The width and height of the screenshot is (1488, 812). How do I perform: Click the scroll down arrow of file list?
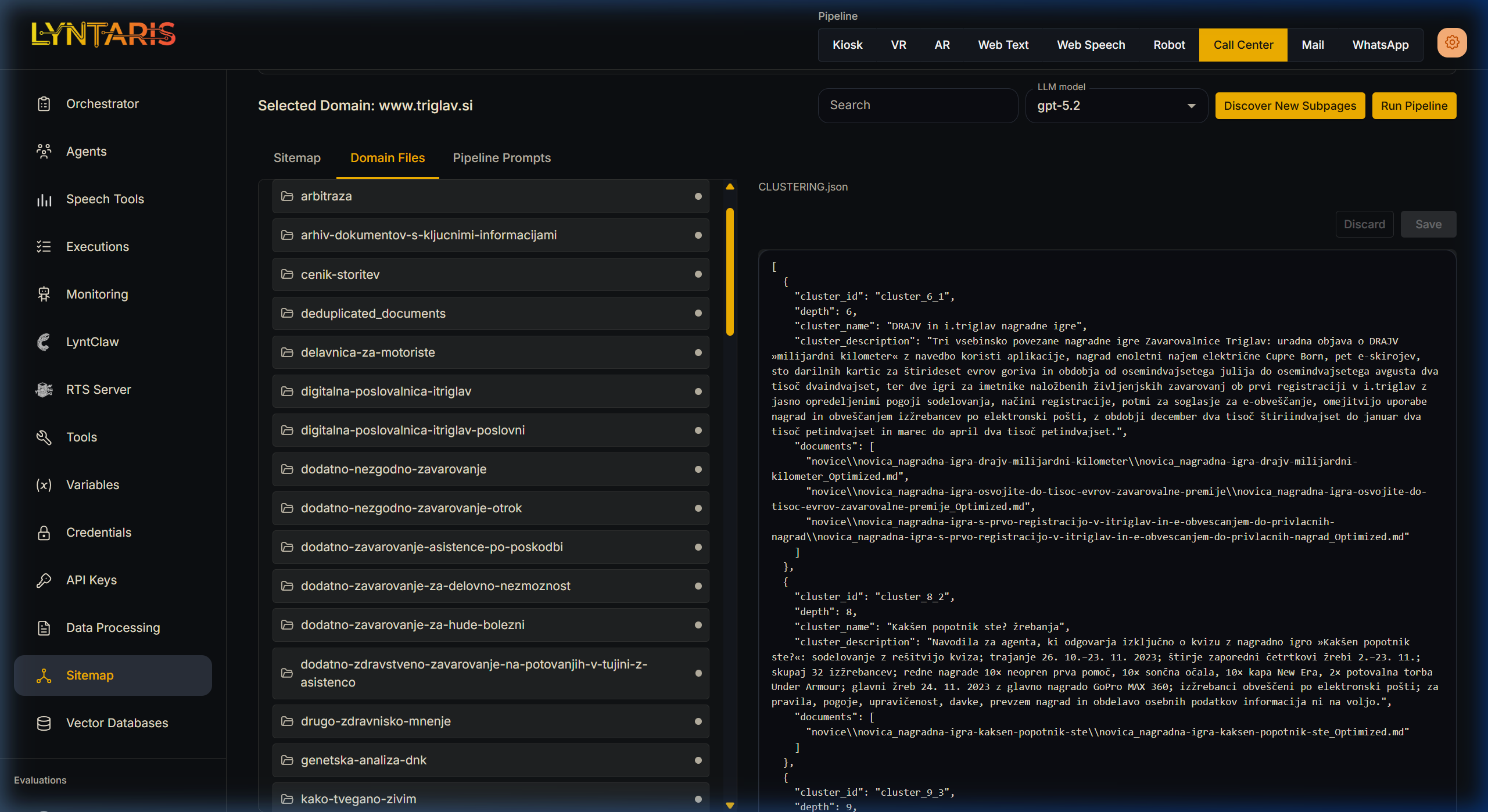[730, 806]
